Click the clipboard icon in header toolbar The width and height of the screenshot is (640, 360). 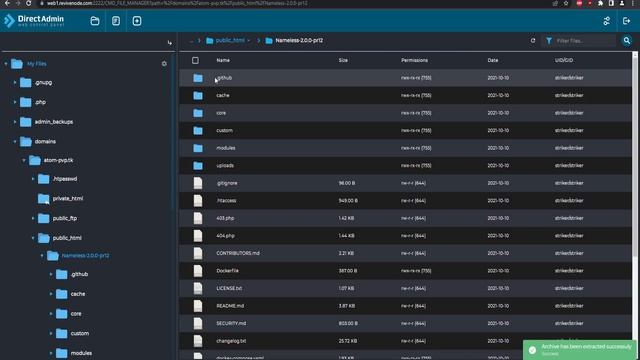116,21
